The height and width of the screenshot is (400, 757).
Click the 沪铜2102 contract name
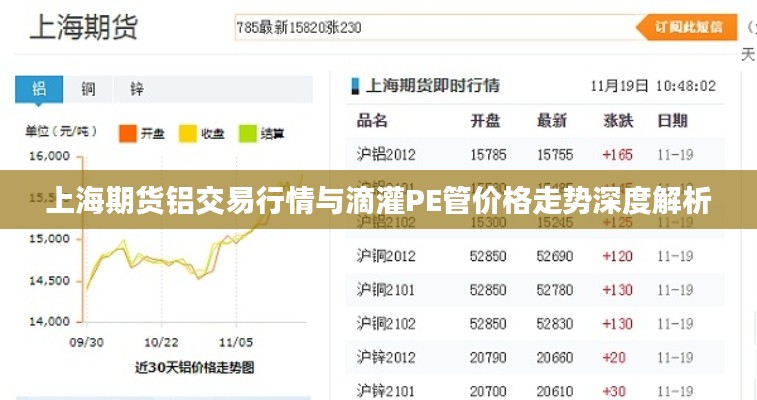coord(386,323)
